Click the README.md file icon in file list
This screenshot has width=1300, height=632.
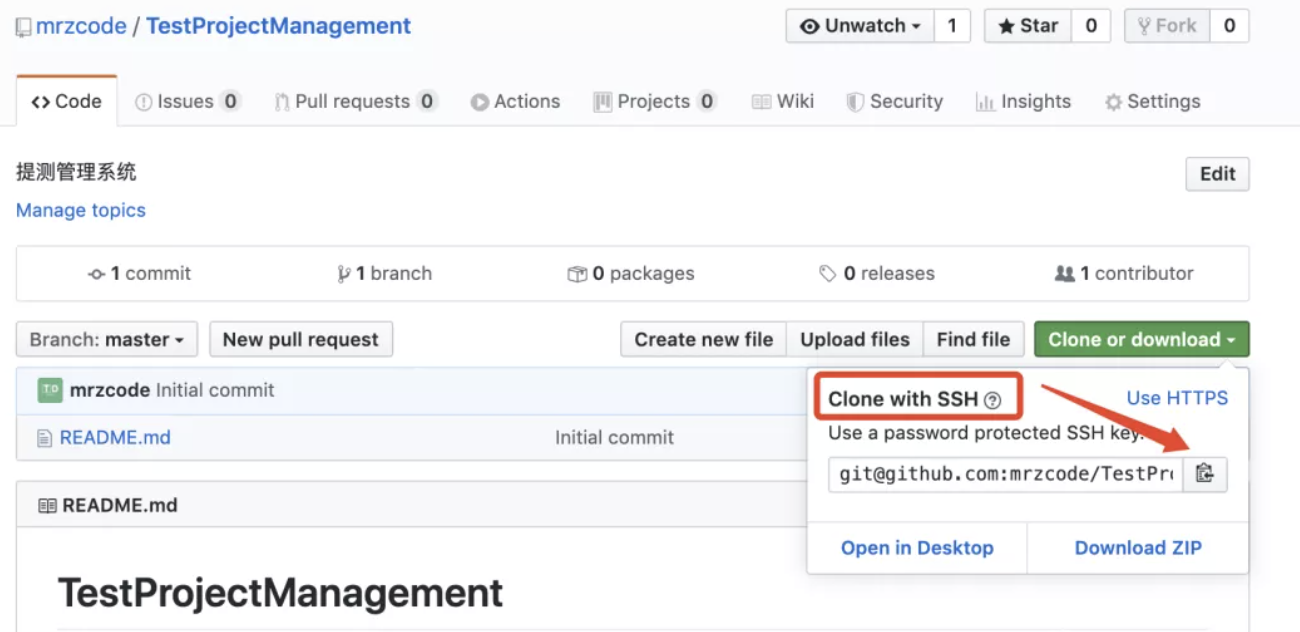43,438
